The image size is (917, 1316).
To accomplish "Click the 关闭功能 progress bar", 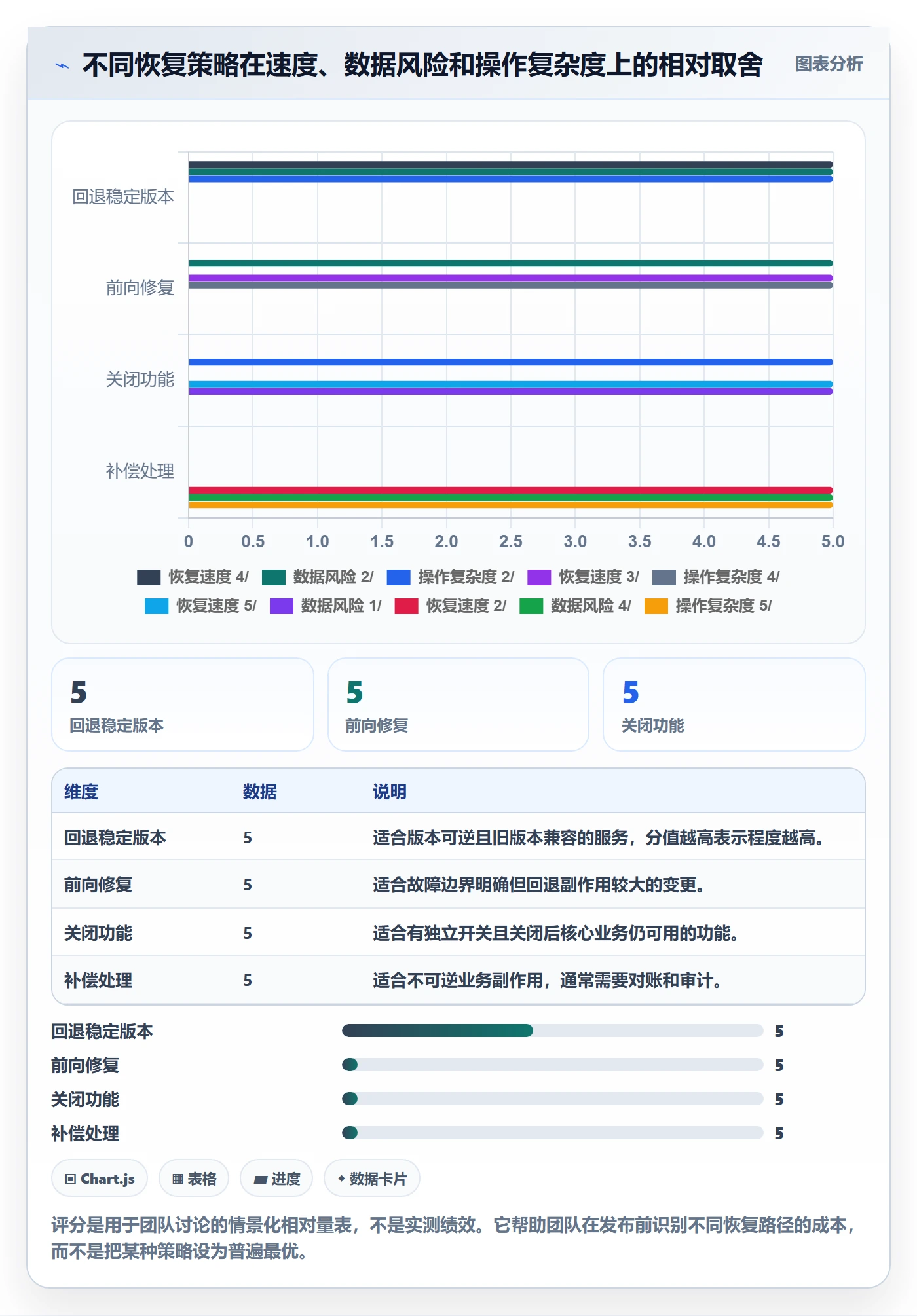I will [x=553, y=1099].
